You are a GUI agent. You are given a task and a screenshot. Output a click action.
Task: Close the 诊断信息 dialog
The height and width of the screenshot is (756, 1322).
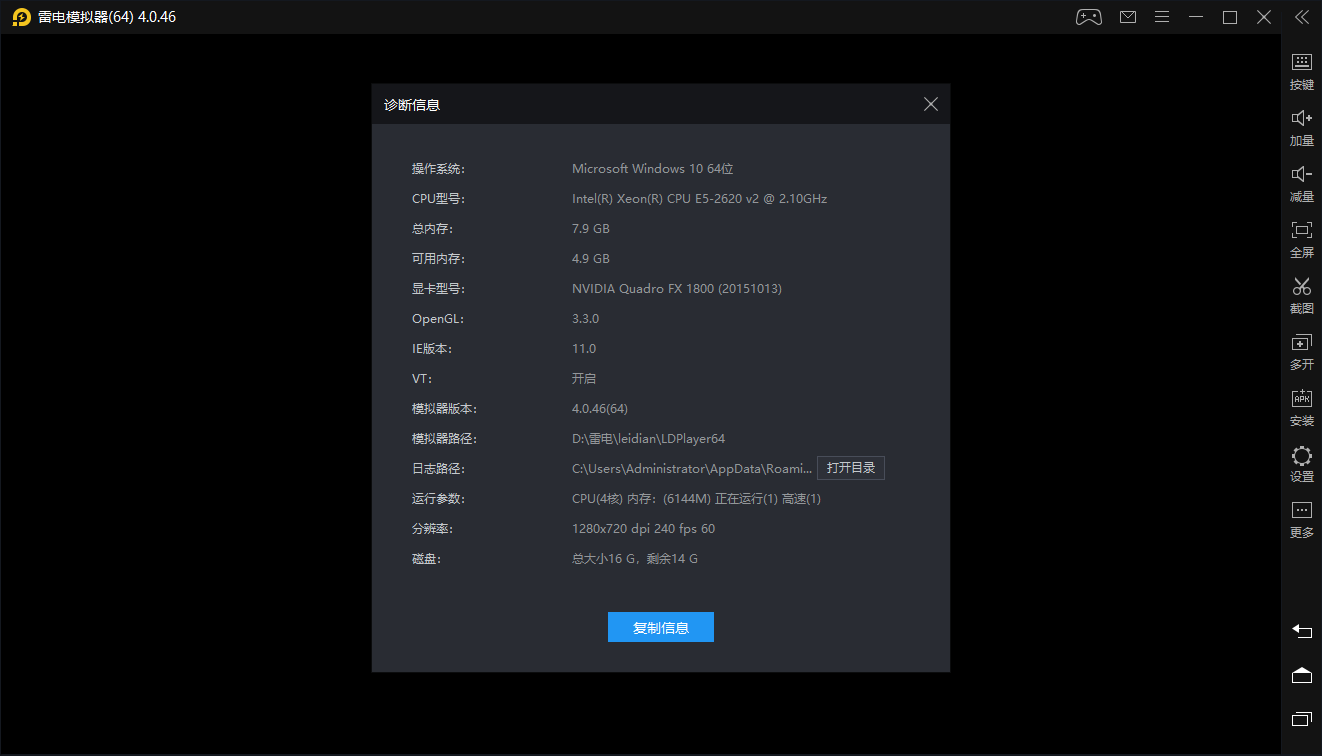pyautogui.click(x=930, y=104)
